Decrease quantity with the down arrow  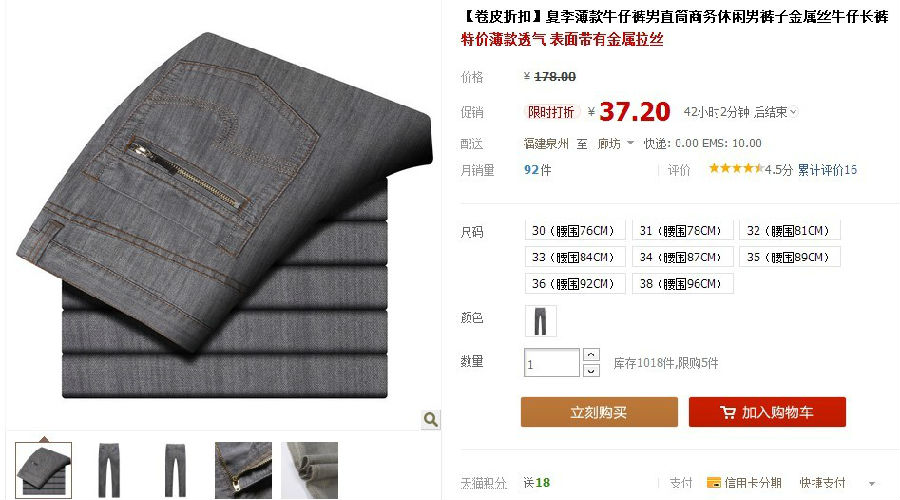(x=592, y=371)
